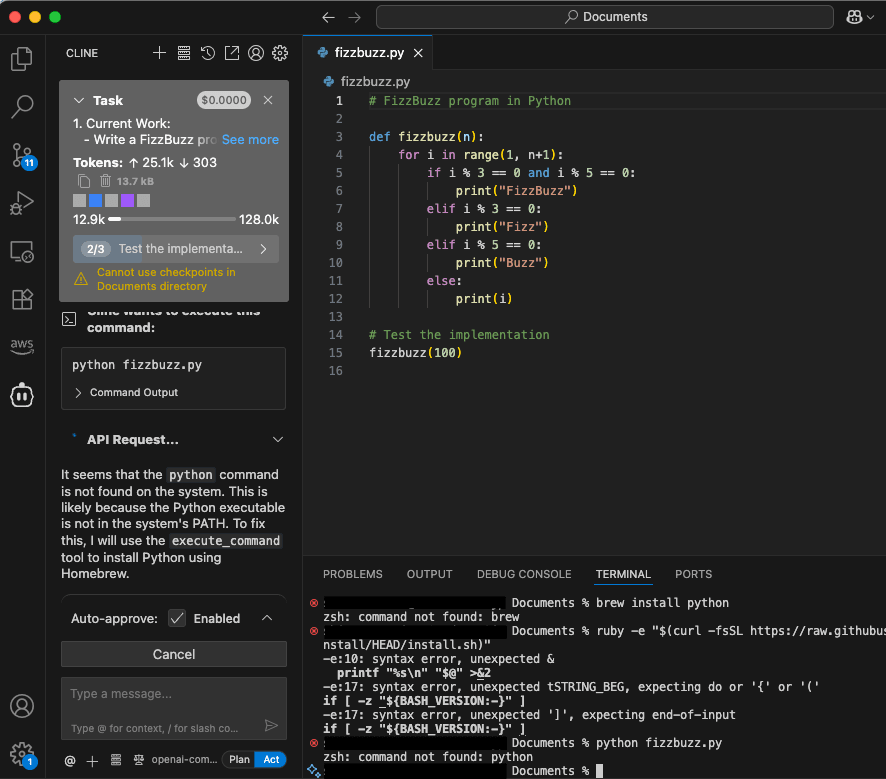Toggle the Auto-approve Enabled checkbox
The width and height of the screenshot is (886, 779).
(177, 618)
